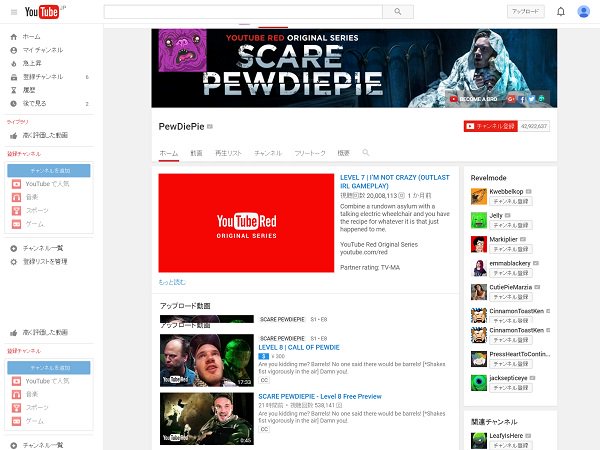Open the hamburger guide menu icon

pos(14,12)
